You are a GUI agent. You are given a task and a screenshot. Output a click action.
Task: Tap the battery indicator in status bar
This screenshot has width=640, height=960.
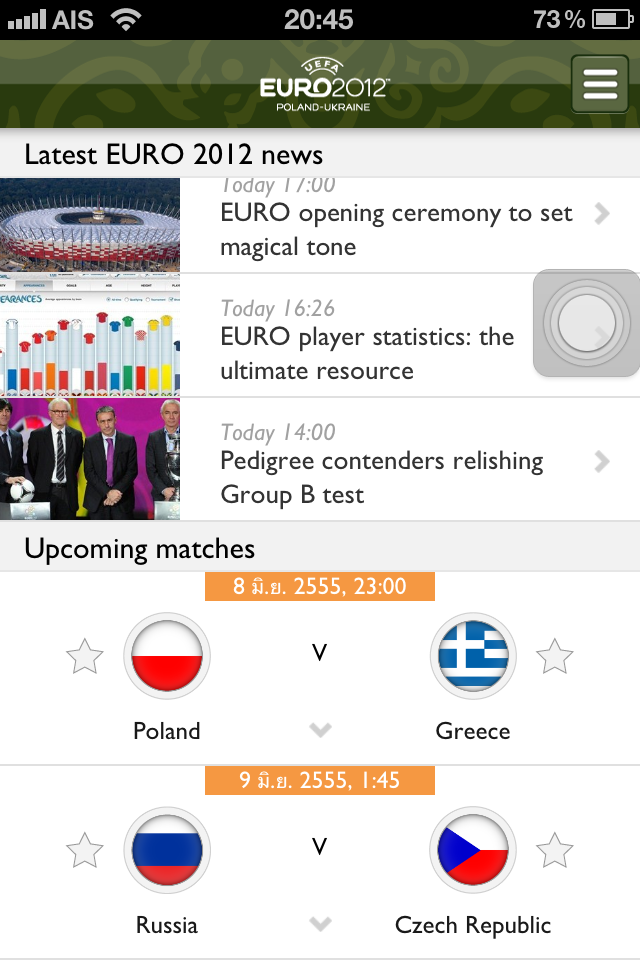point(612,19)
